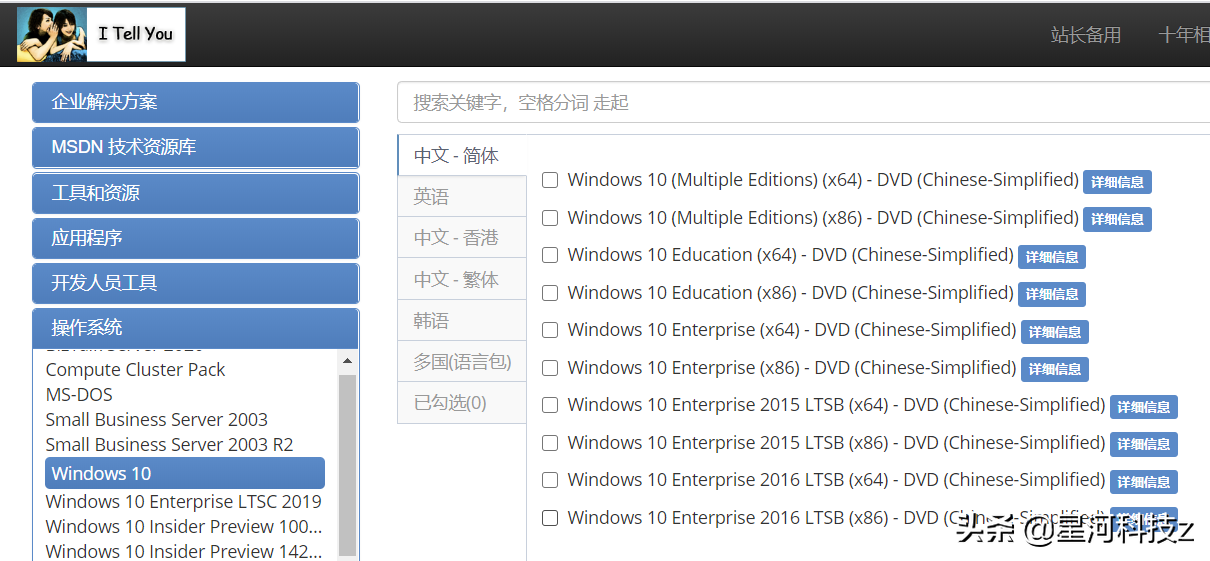
Task: Expand the 开发人员工具 category
Action: 195,283
